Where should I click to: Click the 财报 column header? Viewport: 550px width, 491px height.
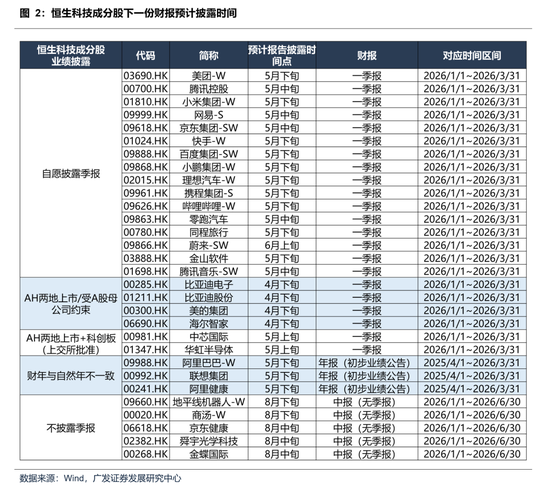pyautogui.click(x=367, y=55)
